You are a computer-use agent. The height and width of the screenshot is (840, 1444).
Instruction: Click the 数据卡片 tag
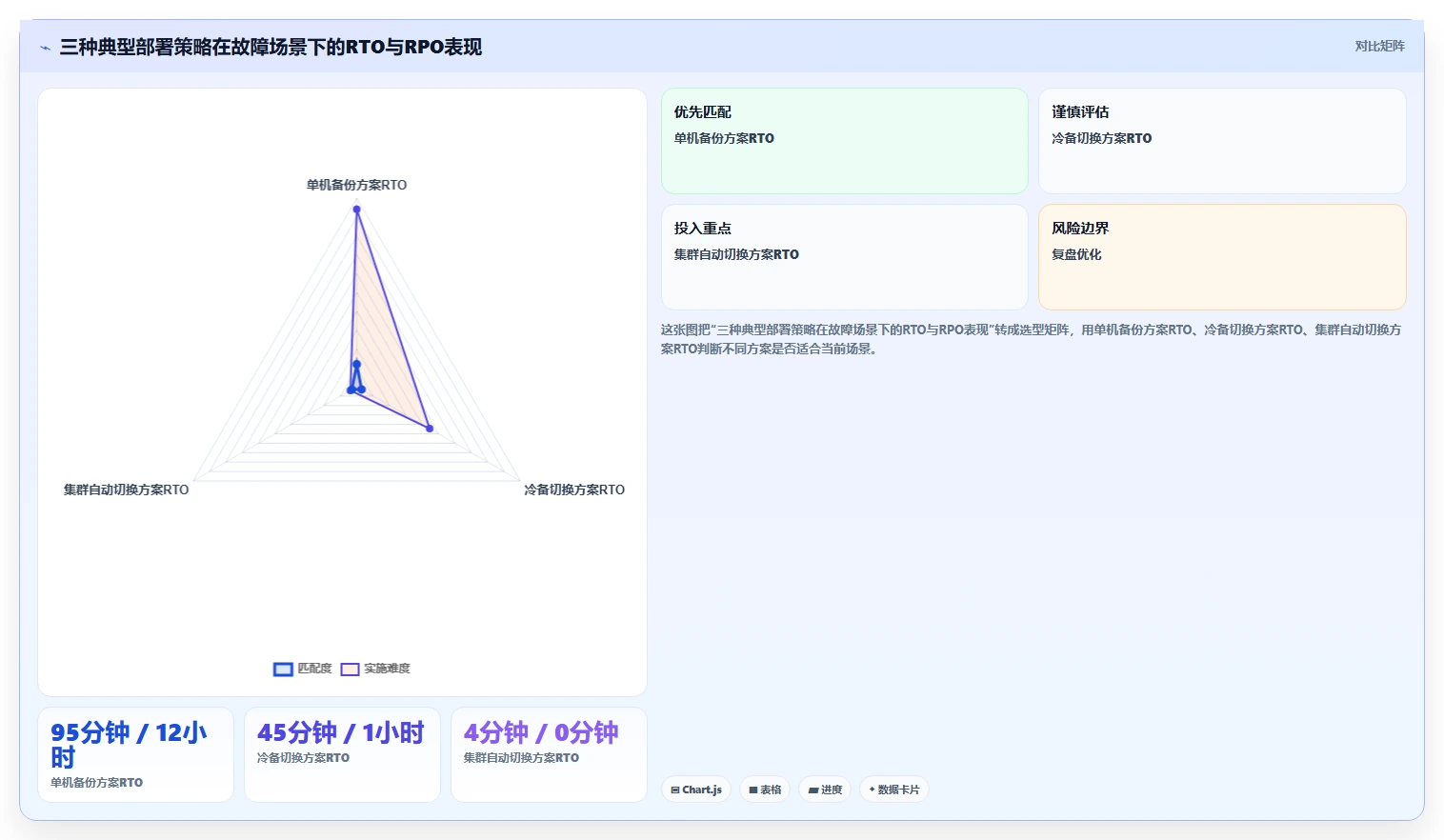pyautogui.click(x=894, y=790)
